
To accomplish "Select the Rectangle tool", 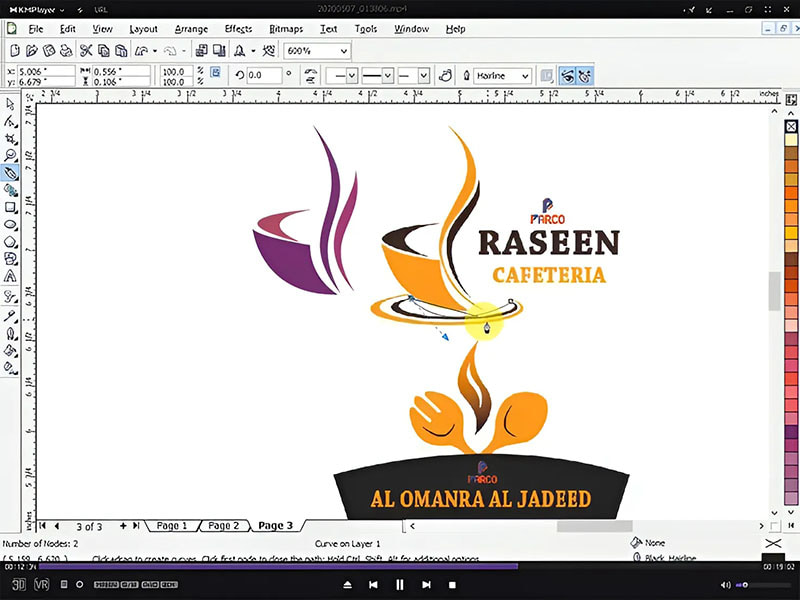I will pyautogui.click(x=10, y=207).
